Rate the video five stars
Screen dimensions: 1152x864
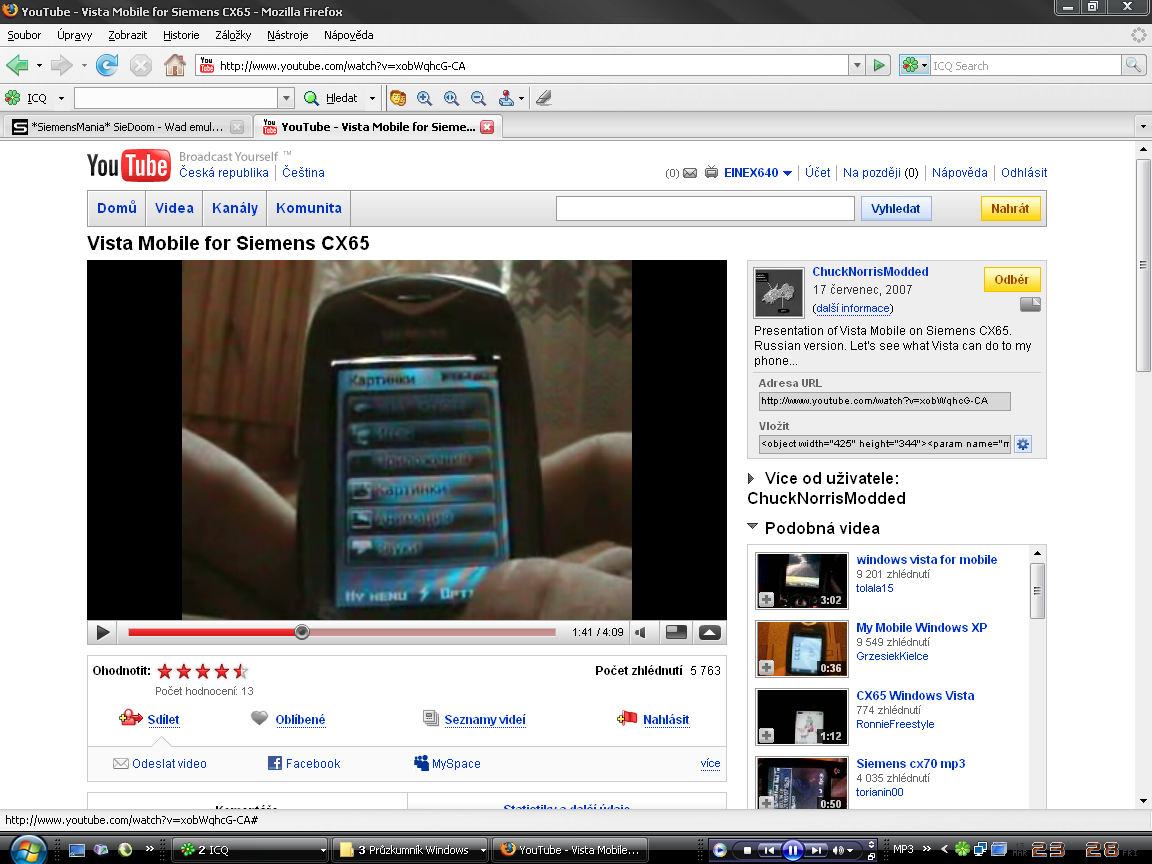[240, 671]
